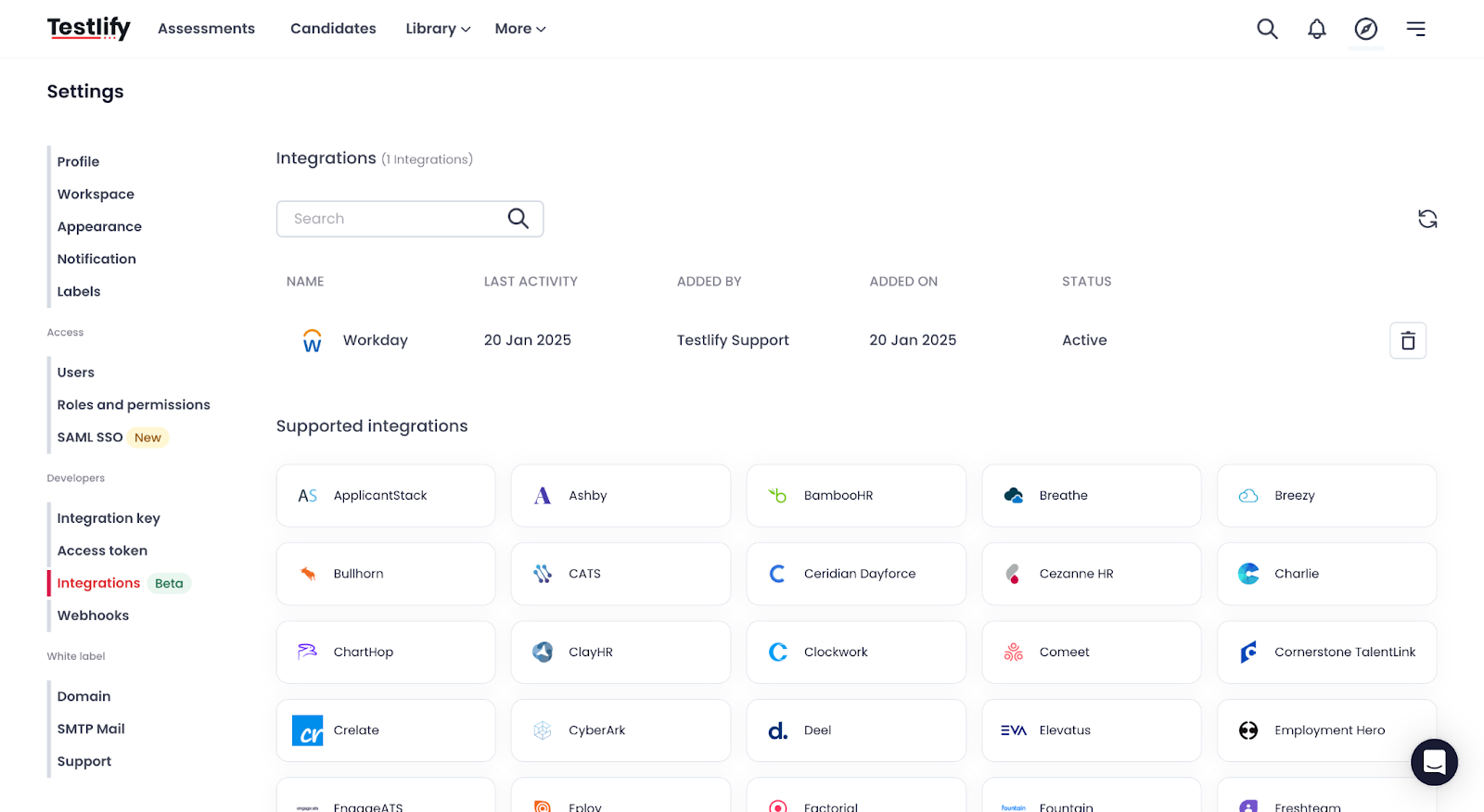Open Profile settings
The width and height of the screenshot is (1484, 812).
click(78, 161)
